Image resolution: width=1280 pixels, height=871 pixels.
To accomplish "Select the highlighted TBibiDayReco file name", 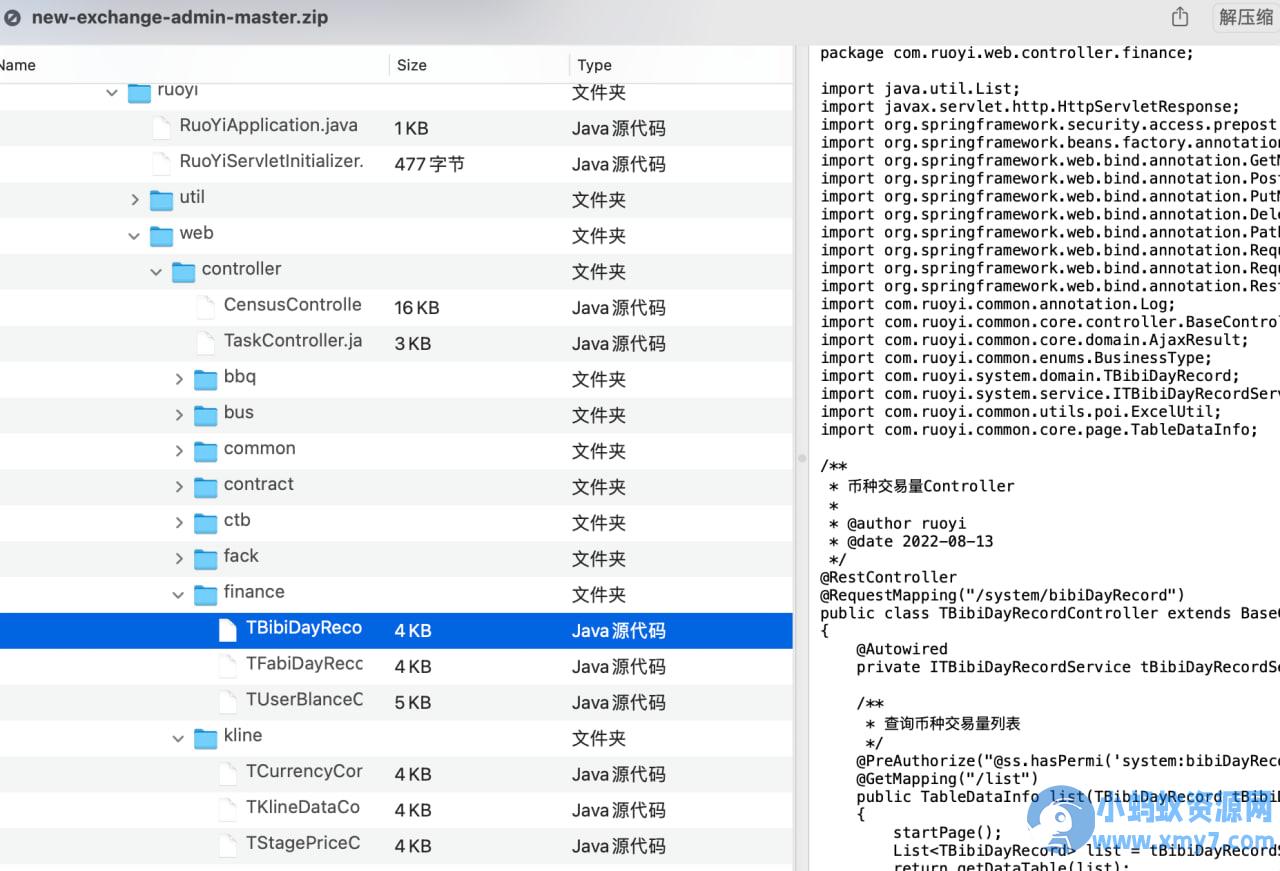I will coord(304,628).
